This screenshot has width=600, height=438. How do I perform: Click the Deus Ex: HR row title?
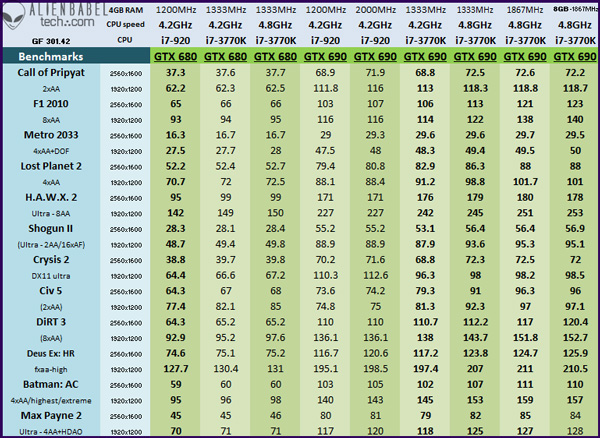click(x=51, y=353)
